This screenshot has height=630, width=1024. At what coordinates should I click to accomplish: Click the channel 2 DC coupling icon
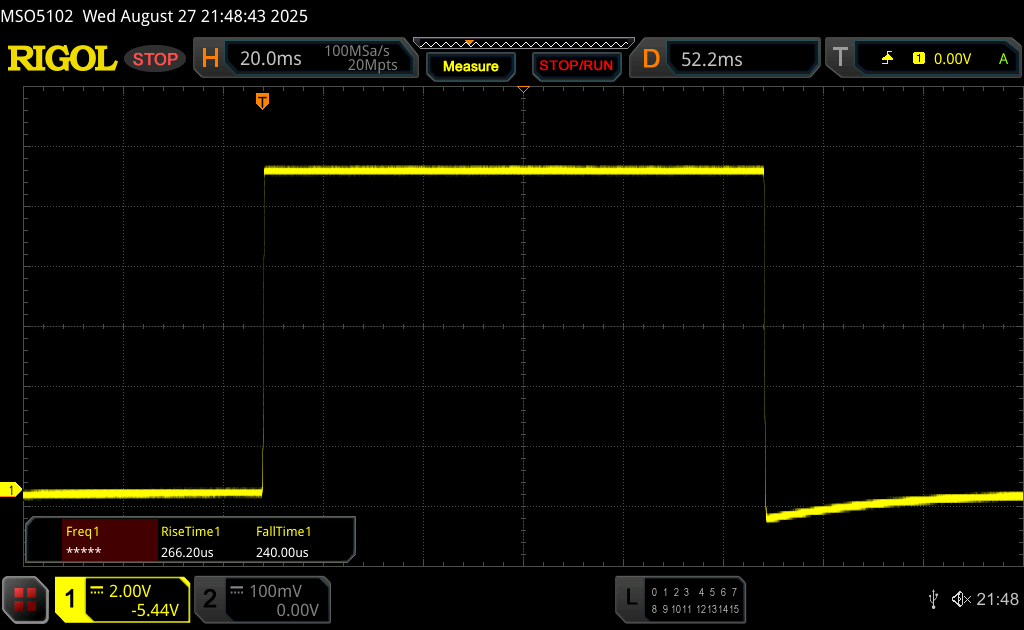point(237,591)
